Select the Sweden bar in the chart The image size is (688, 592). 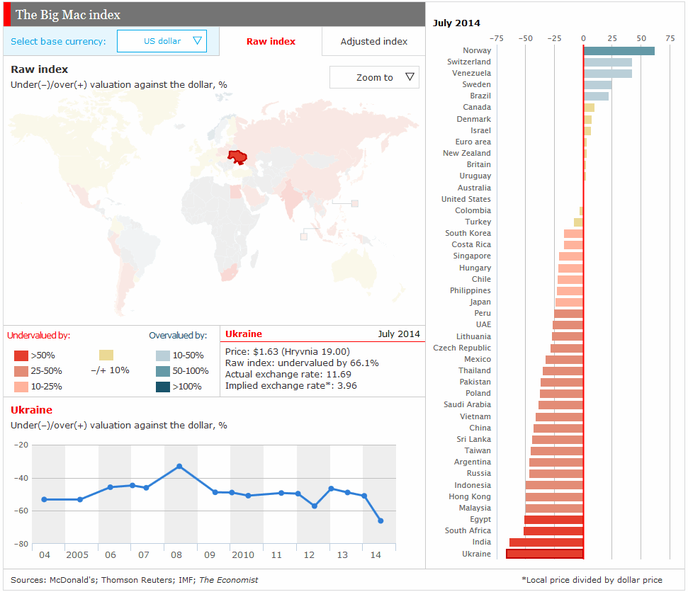pyautogui.click(x=598, y=85)
